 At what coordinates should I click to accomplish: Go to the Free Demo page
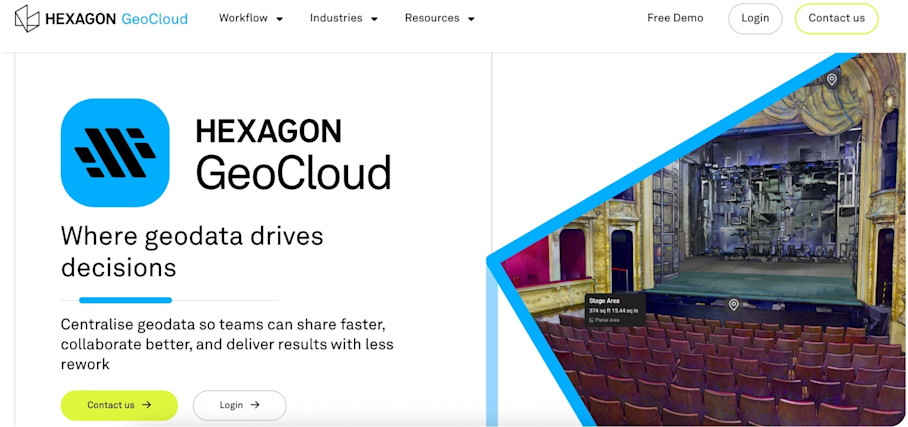[x=675, y=18]
